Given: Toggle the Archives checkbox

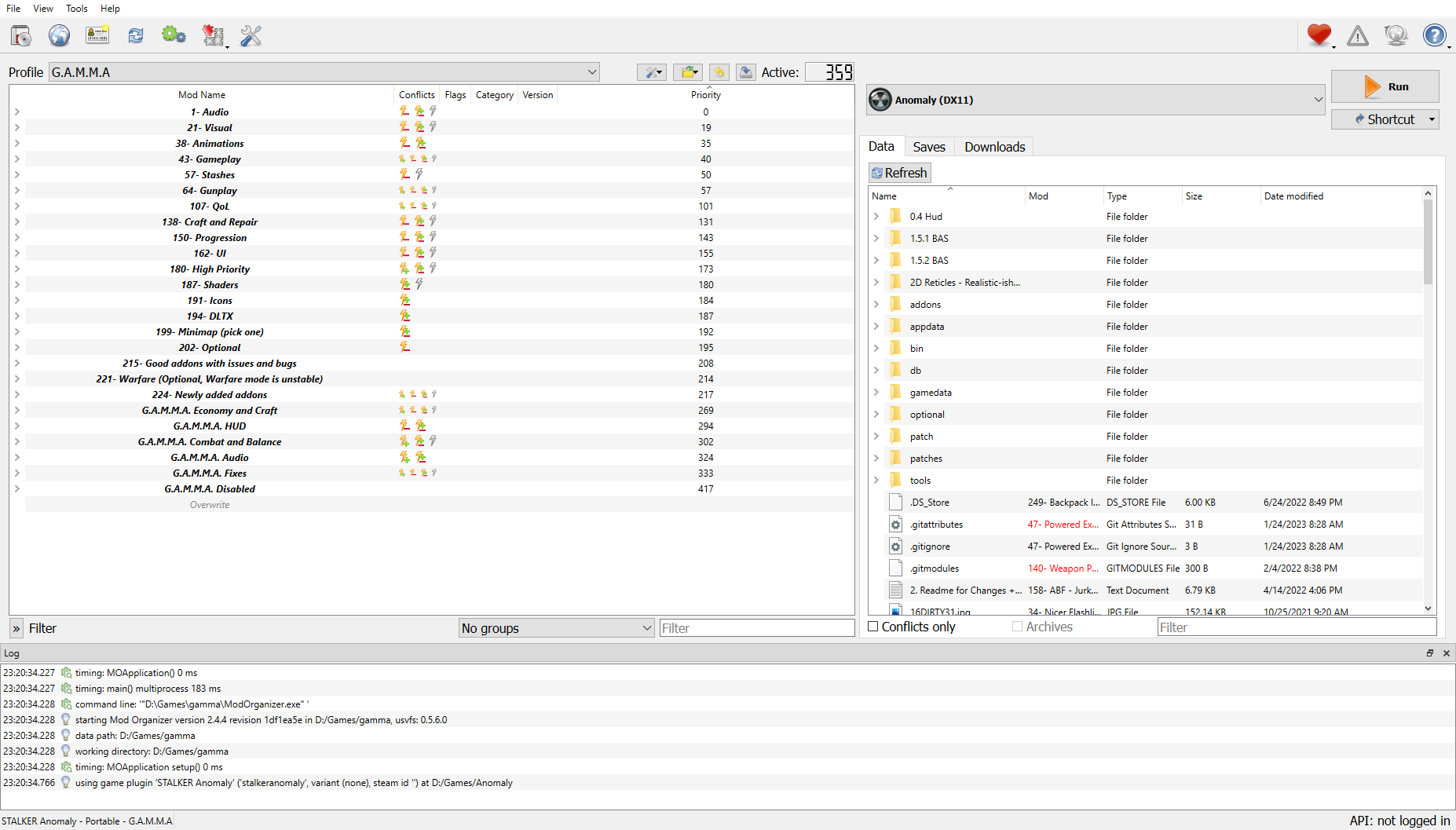Looking at the screenshot, I should coord(1018,627).
